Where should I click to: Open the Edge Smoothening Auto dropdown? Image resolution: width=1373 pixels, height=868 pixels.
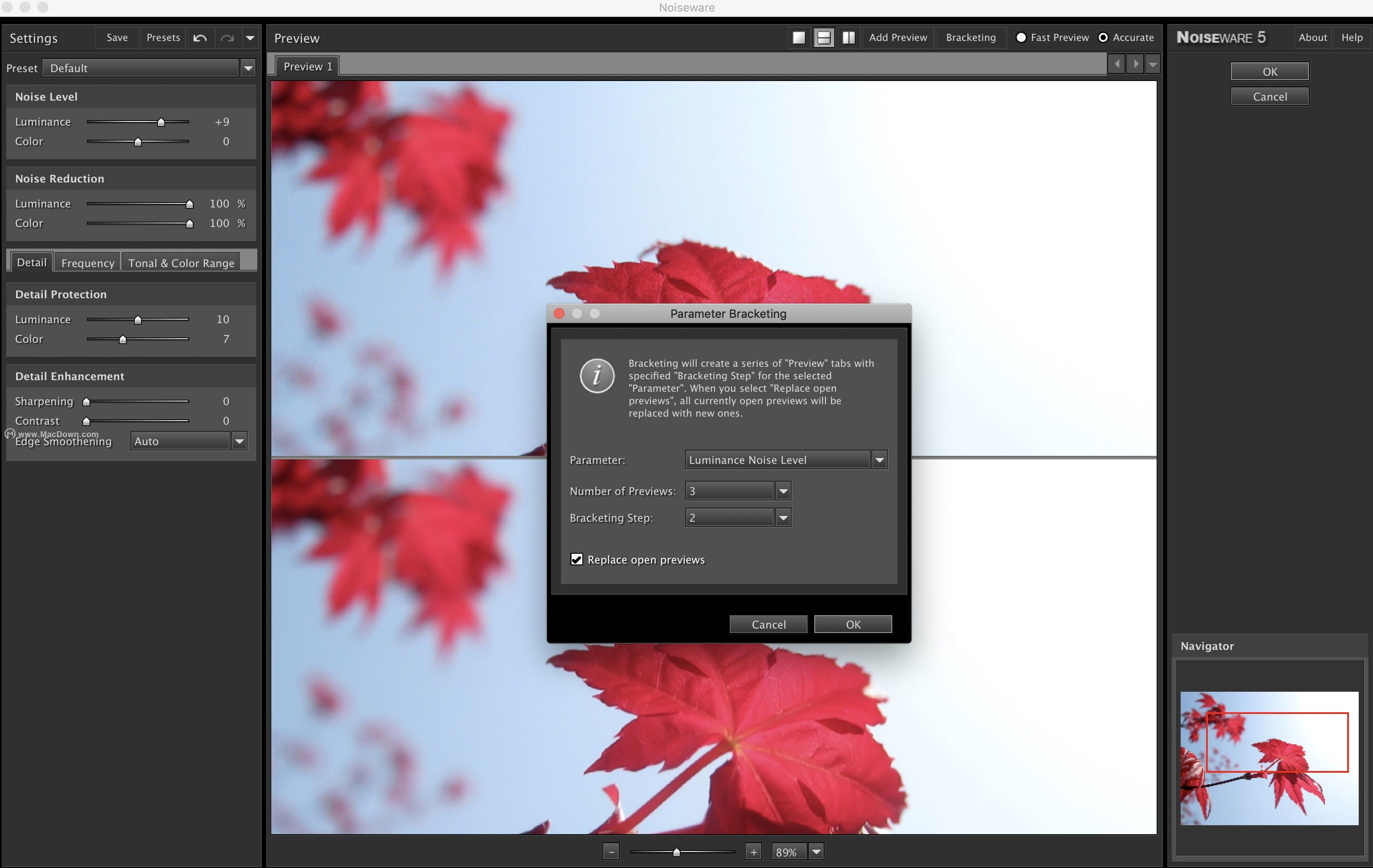(240, 441)
